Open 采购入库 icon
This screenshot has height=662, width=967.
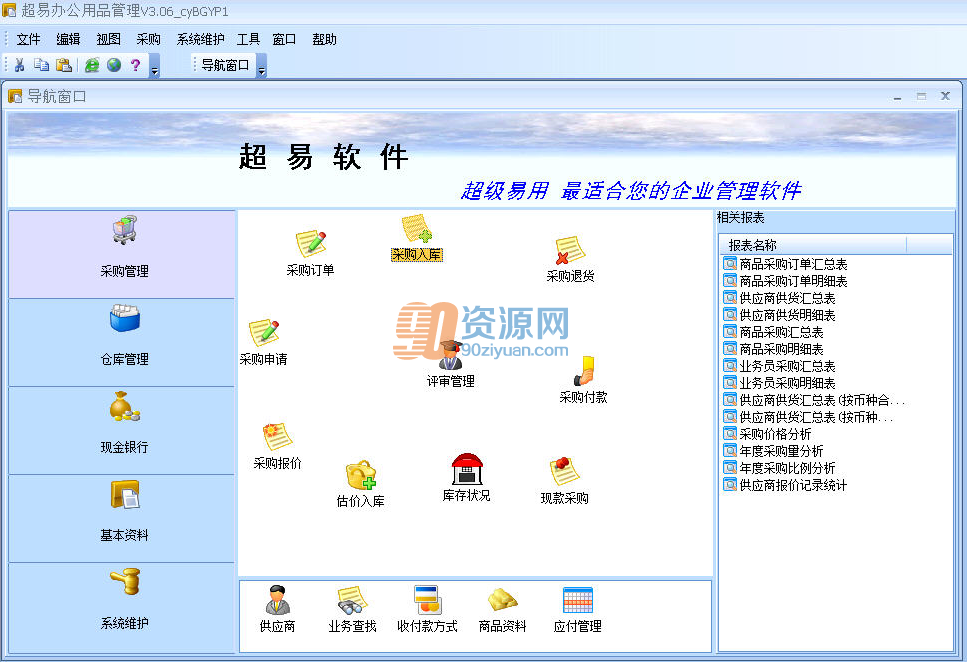tap(417, 228)
